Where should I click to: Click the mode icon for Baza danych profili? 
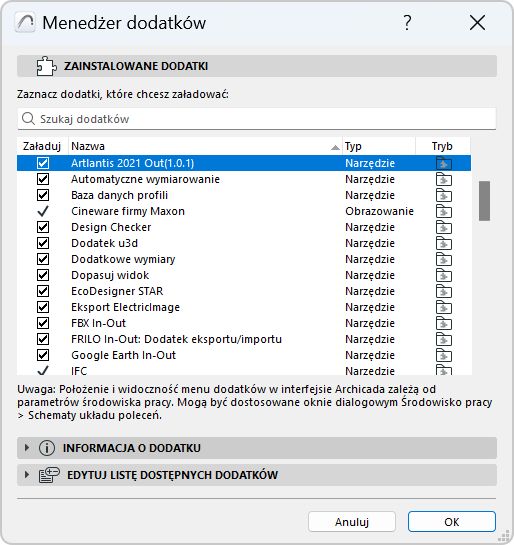point(444,195)
